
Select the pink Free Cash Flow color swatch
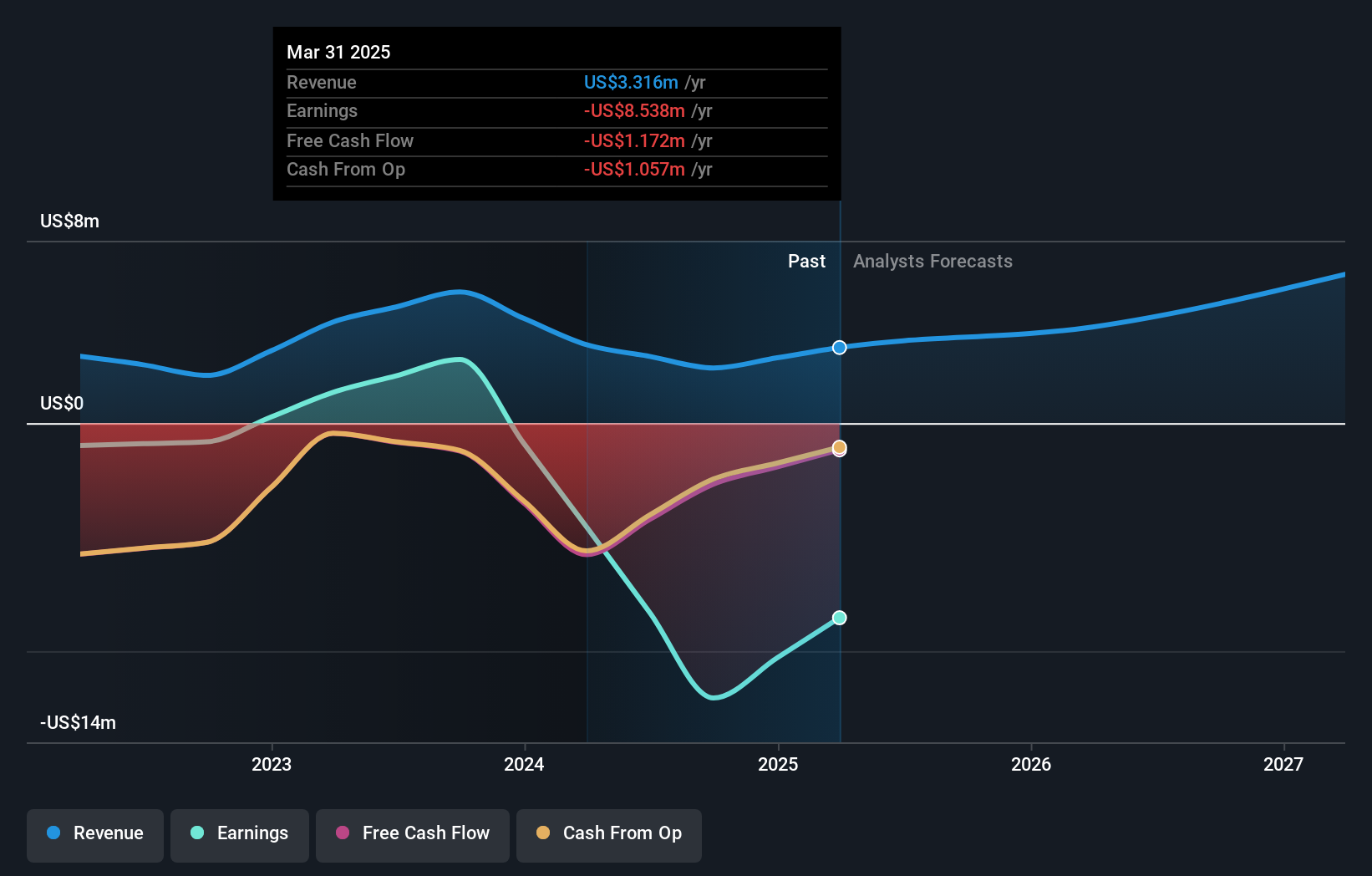[x=341, y=833]
